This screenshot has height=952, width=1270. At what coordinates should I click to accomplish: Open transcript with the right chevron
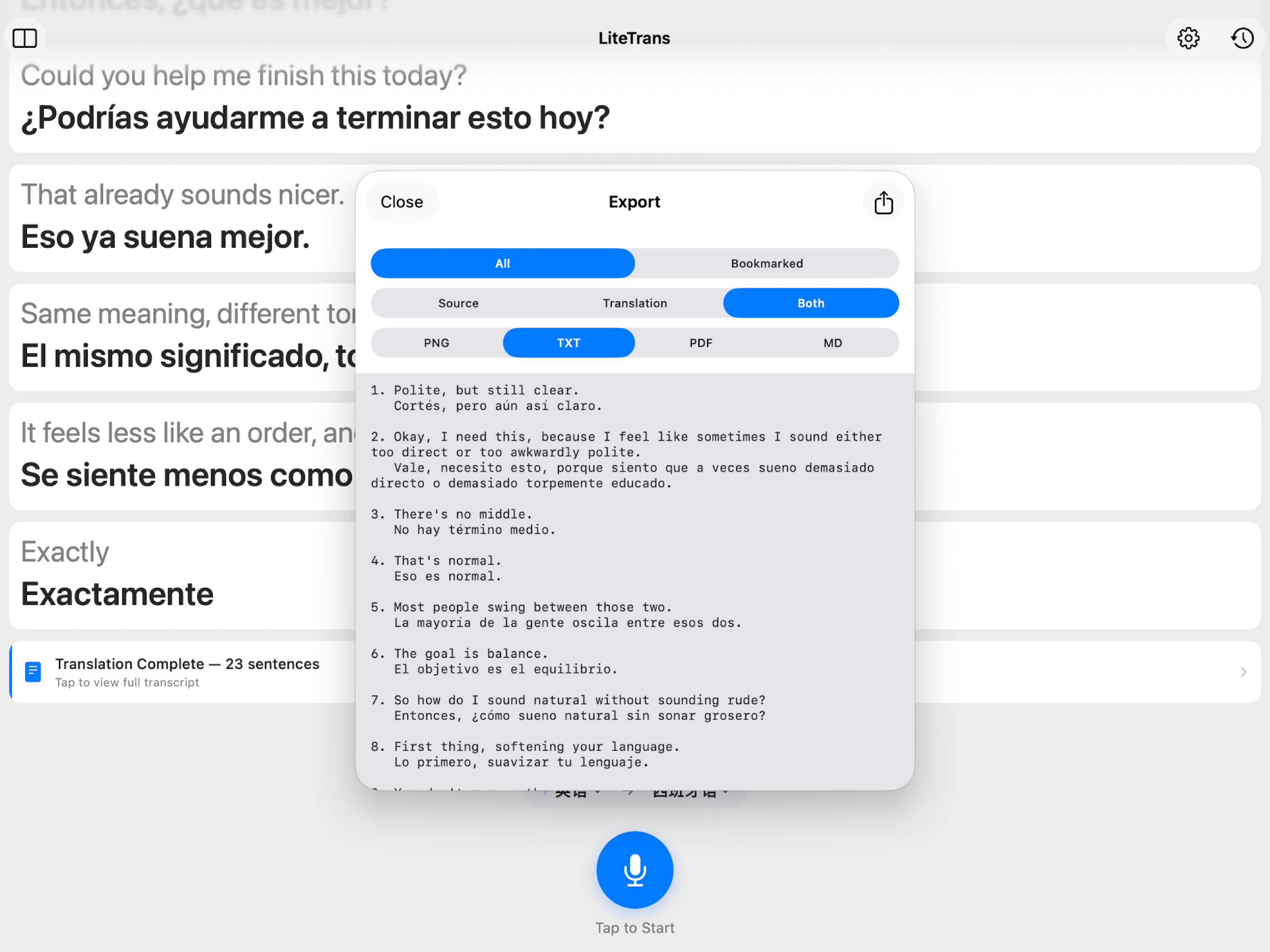[1243, 672]
